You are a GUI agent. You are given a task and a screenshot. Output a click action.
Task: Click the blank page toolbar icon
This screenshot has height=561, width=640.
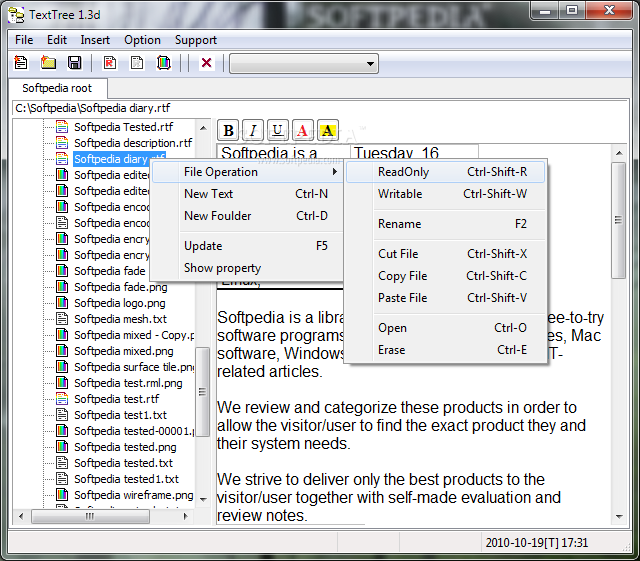point(137,63)
